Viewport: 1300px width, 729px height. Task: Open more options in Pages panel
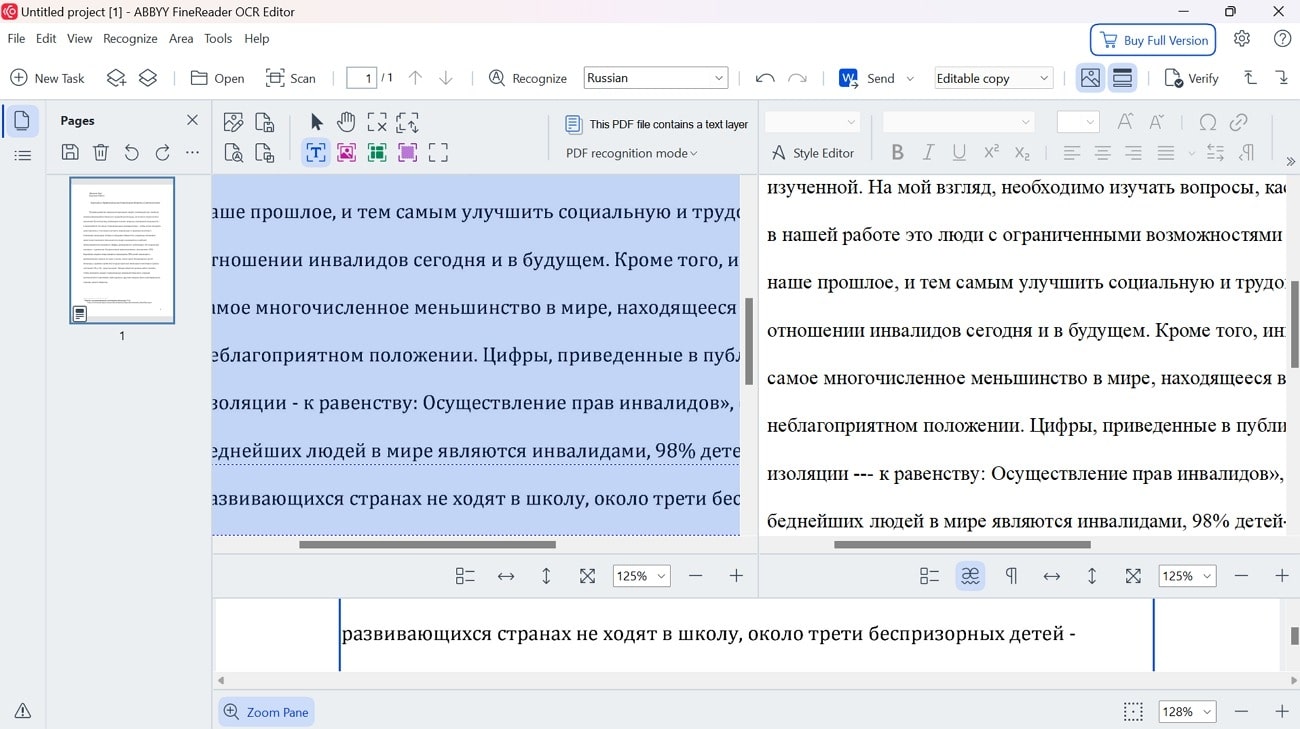pyautogui.click(x=192, y=152)
